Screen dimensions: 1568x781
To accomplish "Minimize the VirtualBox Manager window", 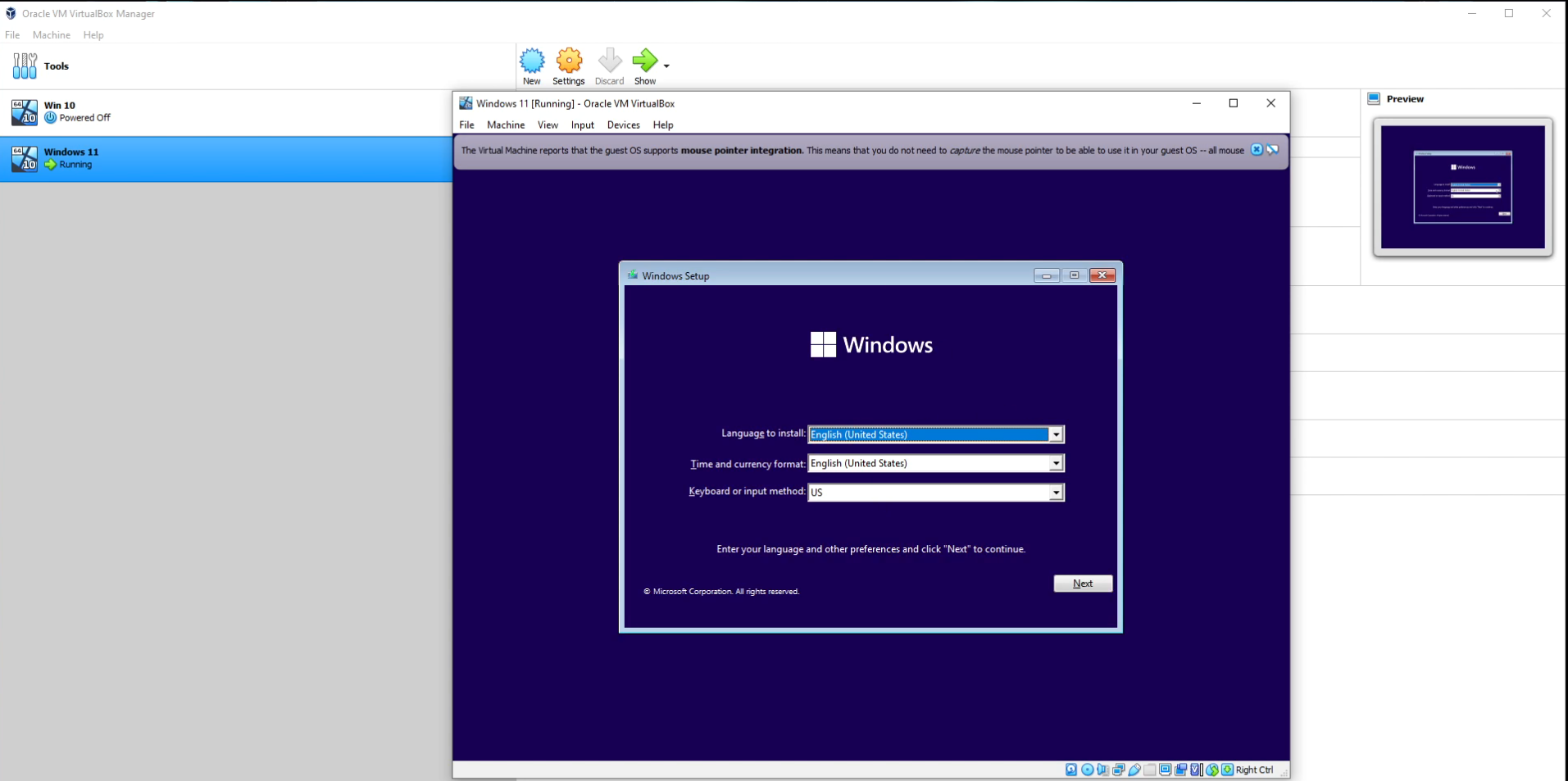I will 1472,13.
